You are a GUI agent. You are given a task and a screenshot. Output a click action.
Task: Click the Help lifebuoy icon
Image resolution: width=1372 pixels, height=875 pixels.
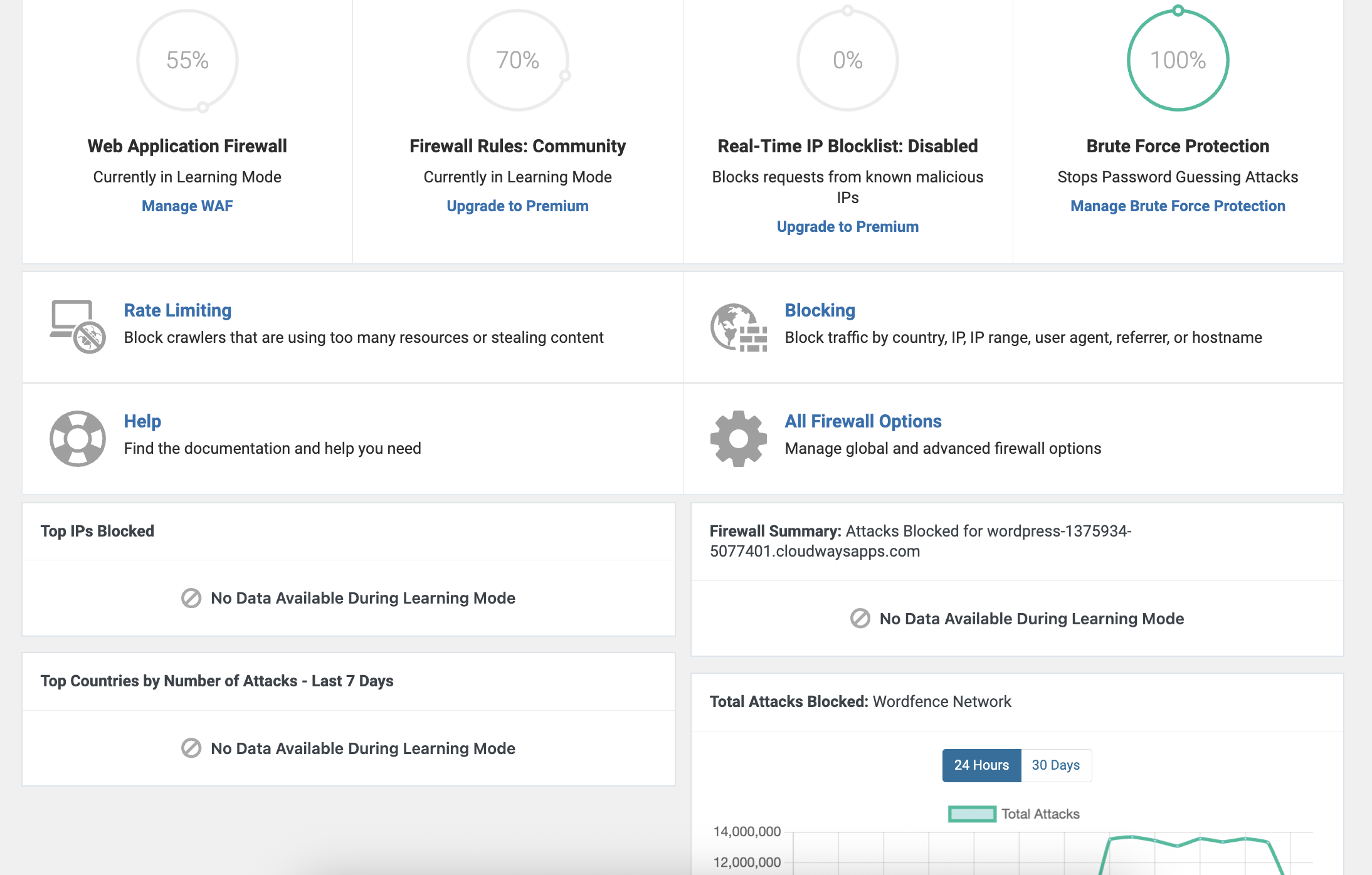pos(77,438)
